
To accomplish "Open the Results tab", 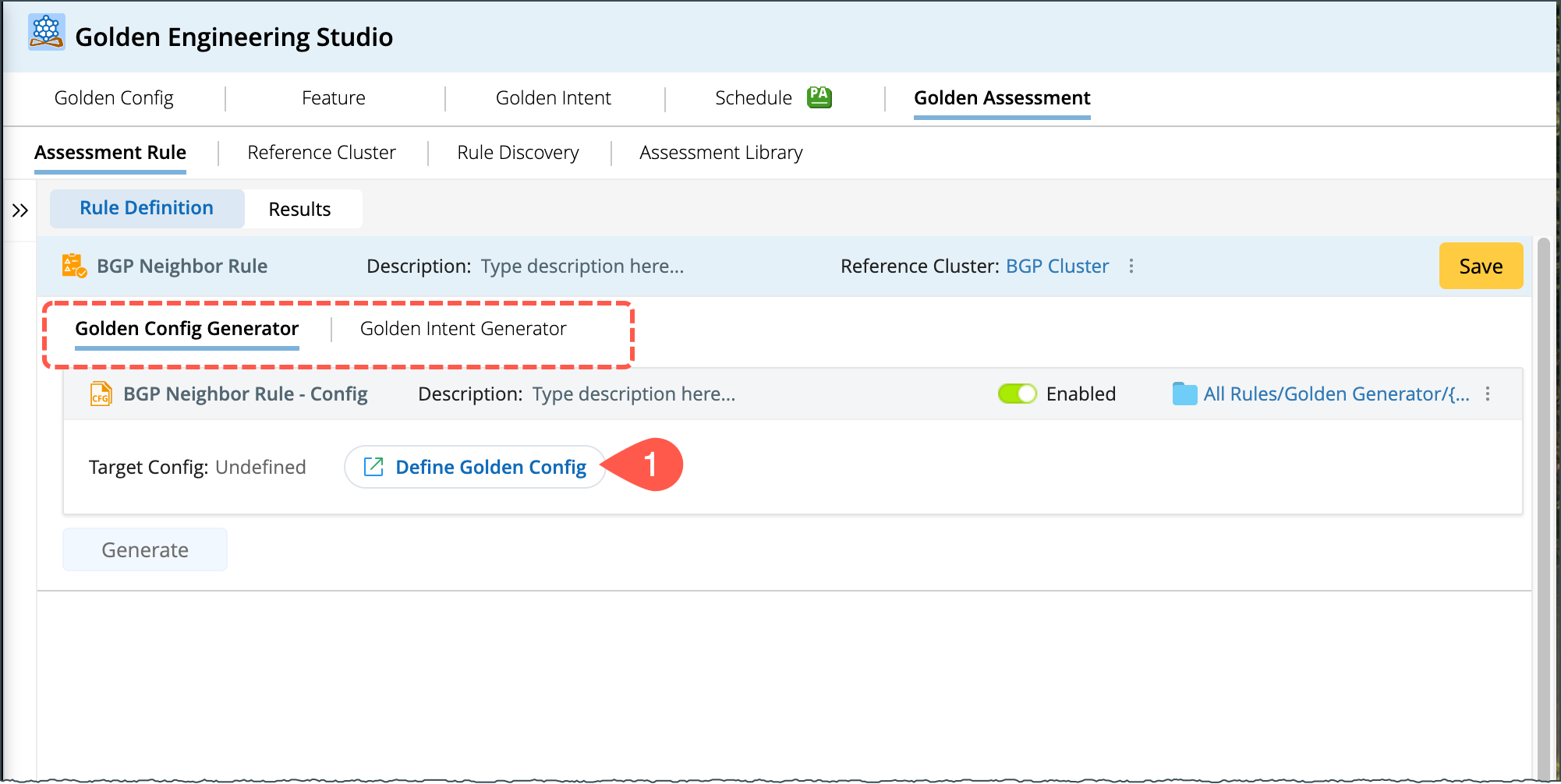I will pos(300,210).
